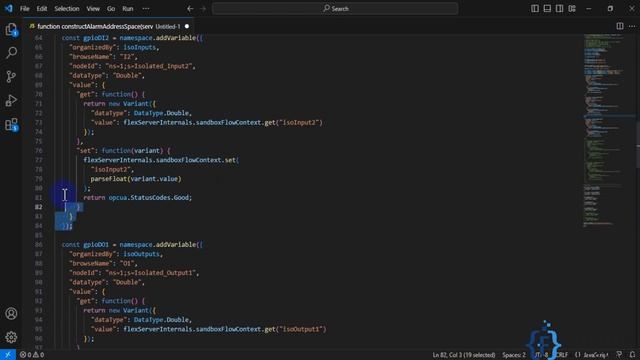
Task: Open the Search view in activity bar
Action: point(11,53)
